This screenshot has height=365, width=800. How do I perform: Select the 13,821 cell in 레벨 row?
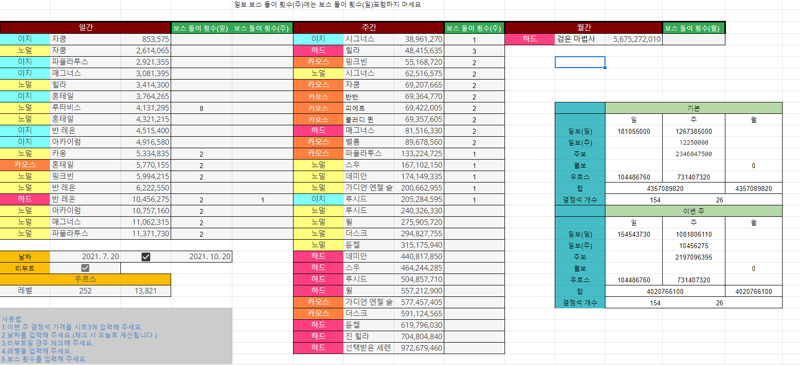(145, 291)
